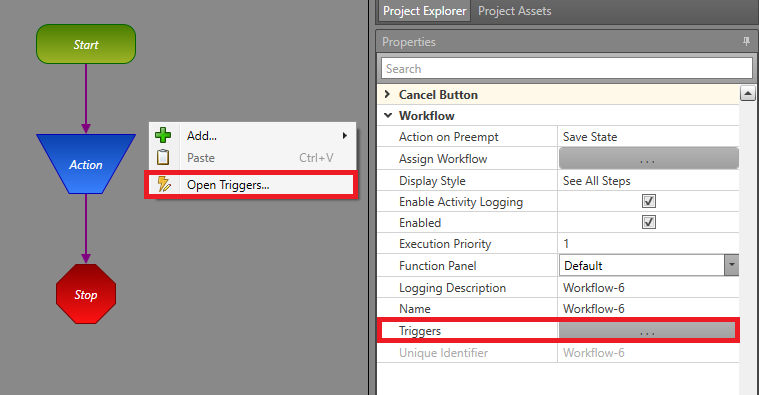Image resolution: width=759 pixels, height=395 pixels.
Task: Switch to the Project Explorer tab
Action: tap(425, 11)
